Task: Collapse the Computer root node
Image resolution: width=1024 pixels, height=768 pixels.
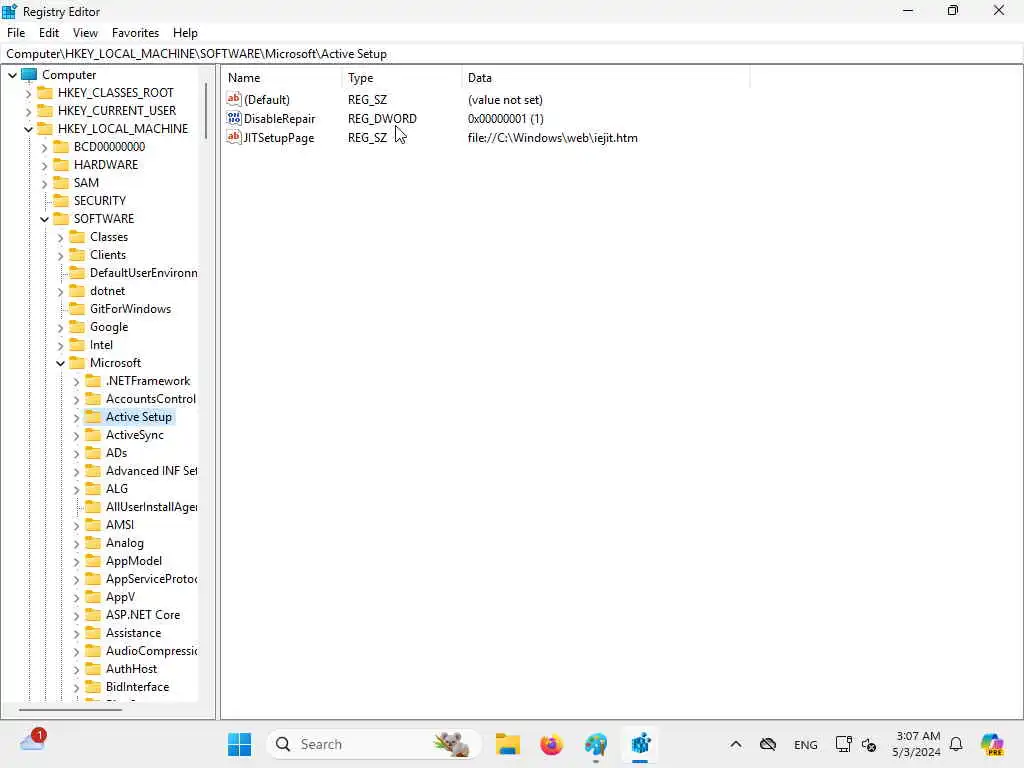Action: (12, 75)
